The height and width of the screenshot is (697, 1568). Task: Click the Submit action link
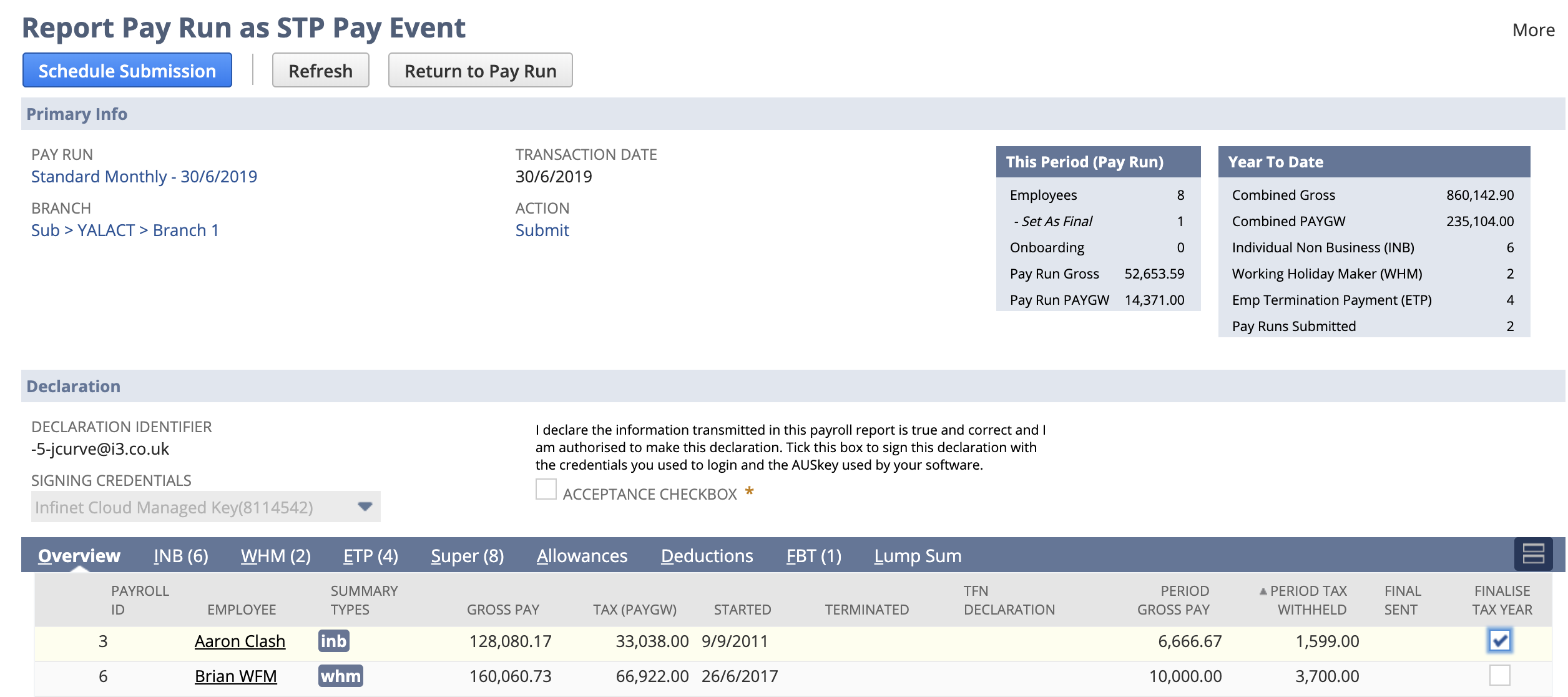click(542, 230)
